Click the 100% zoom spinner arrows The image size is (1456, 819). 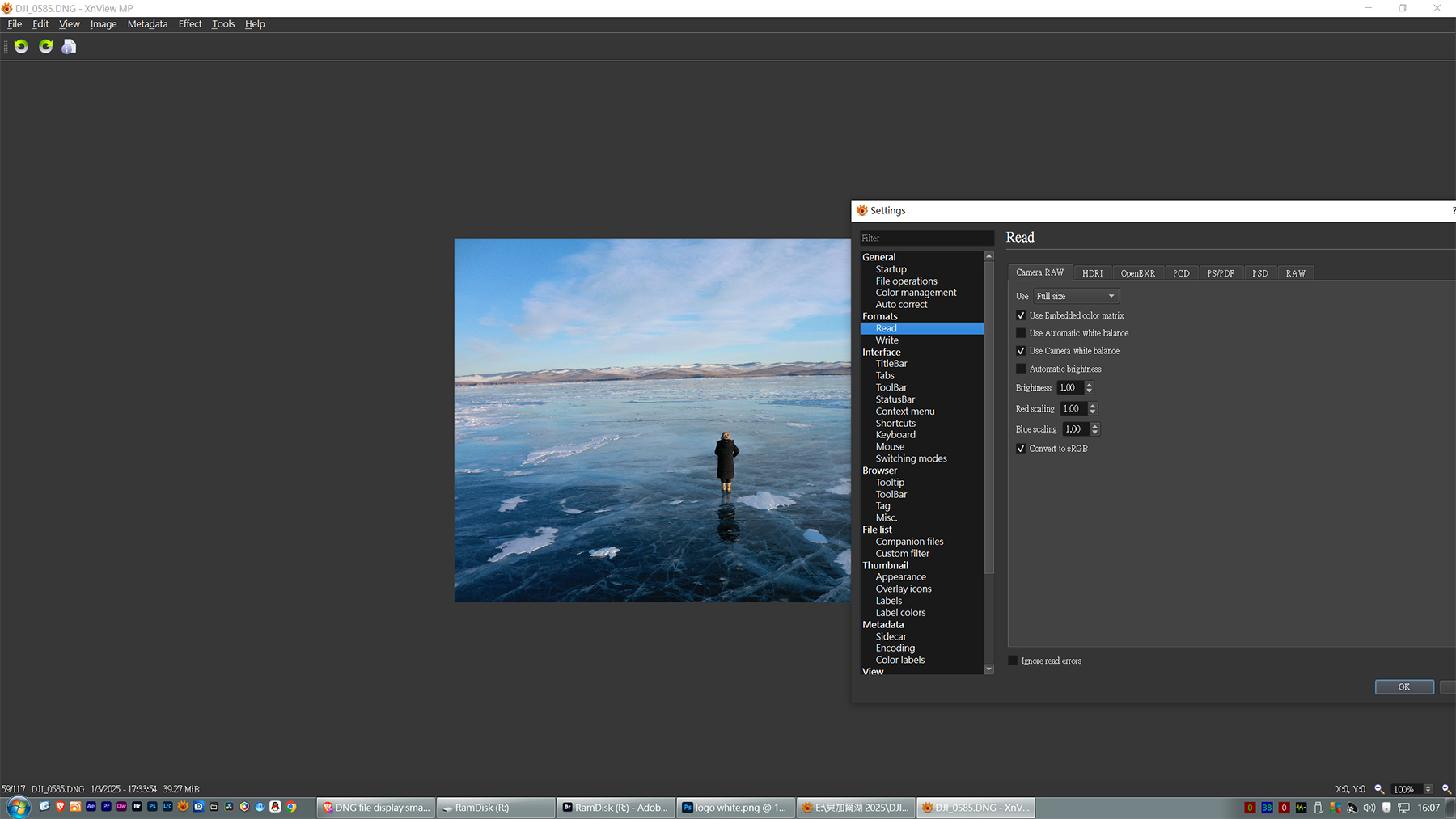click(1428, 789)
